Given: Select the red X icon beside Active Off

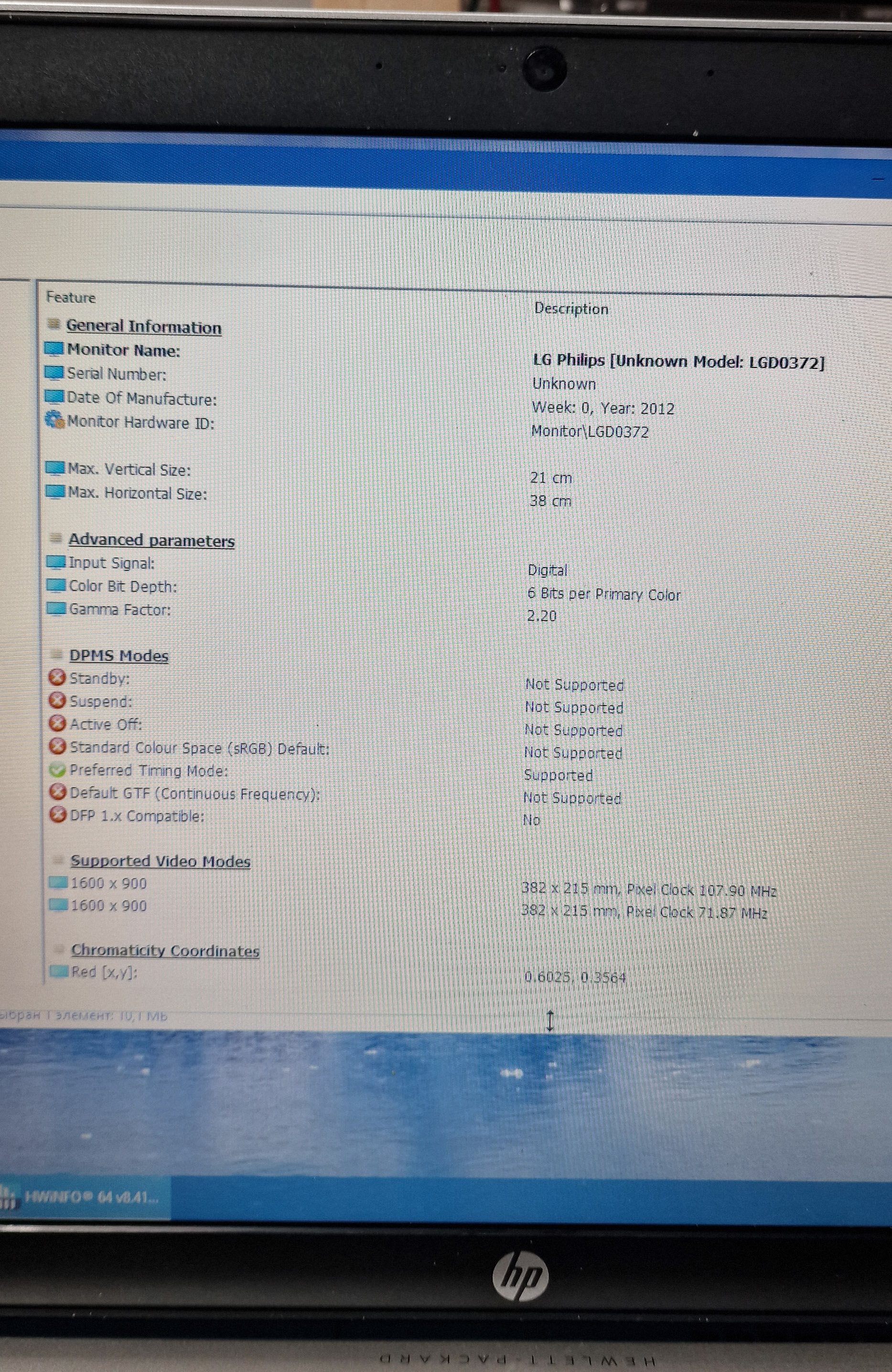Looking at the screenshot, I should 58,723.
